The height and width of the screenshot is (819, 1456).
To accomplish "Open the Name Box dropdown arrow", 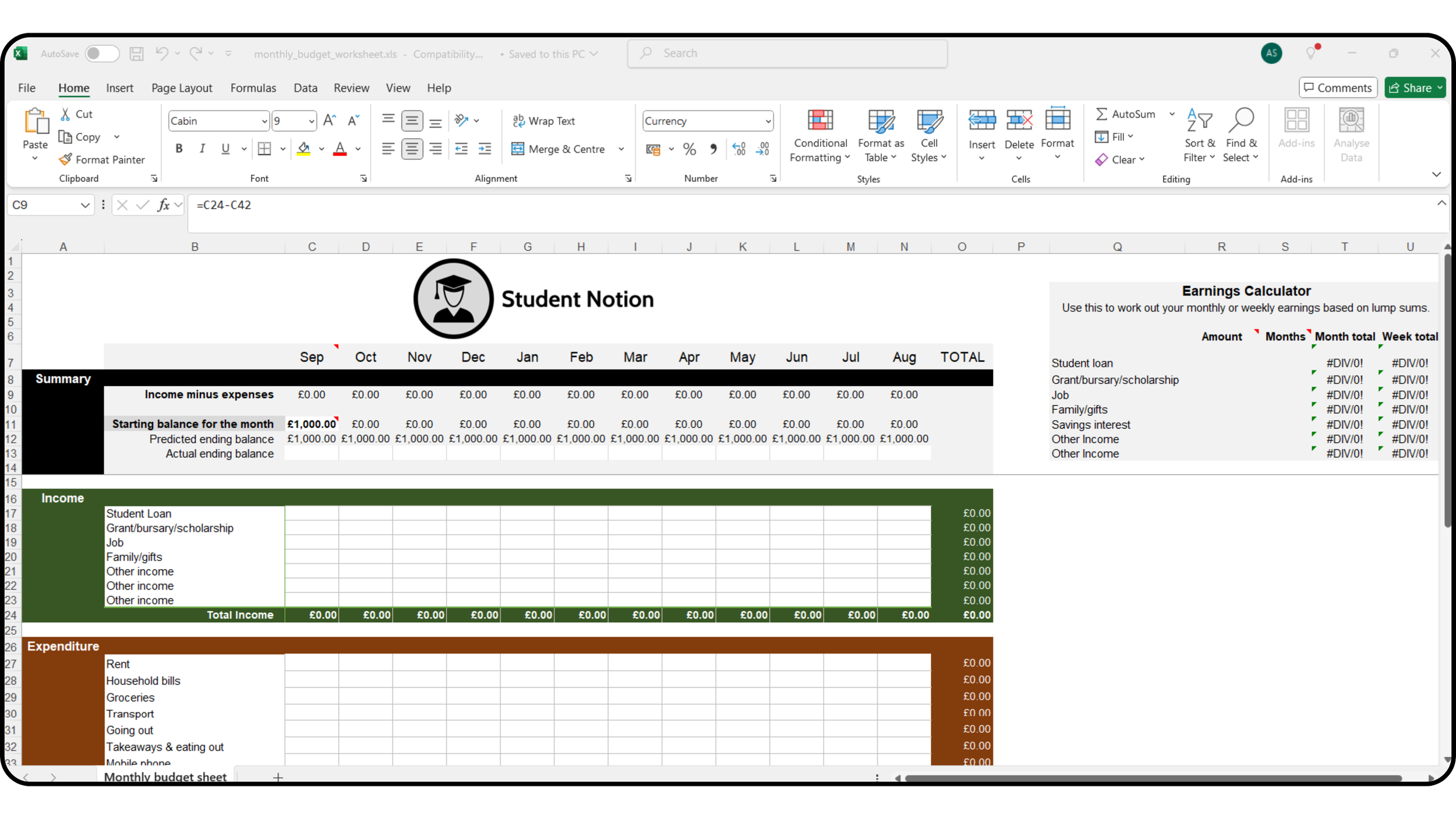I will [x=85, y=205].
